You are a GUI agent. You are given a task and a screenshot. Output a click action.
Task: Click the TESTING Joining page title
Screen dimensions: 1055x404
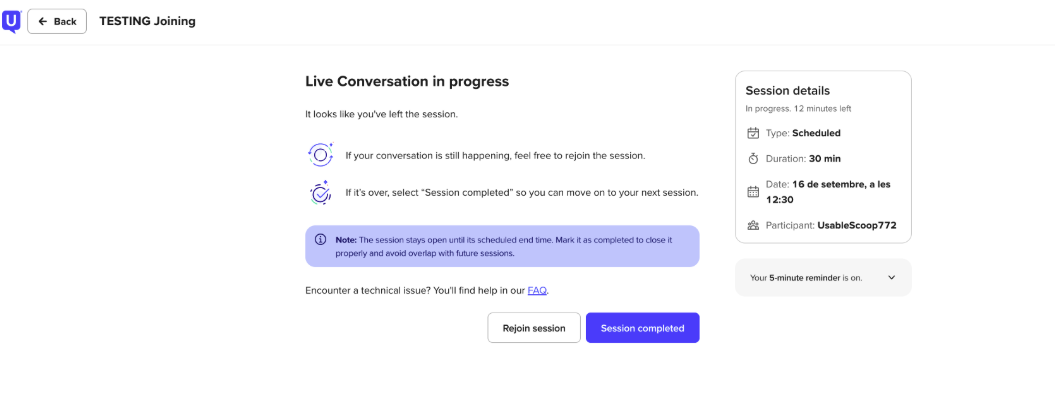click(x=147, y=21)
